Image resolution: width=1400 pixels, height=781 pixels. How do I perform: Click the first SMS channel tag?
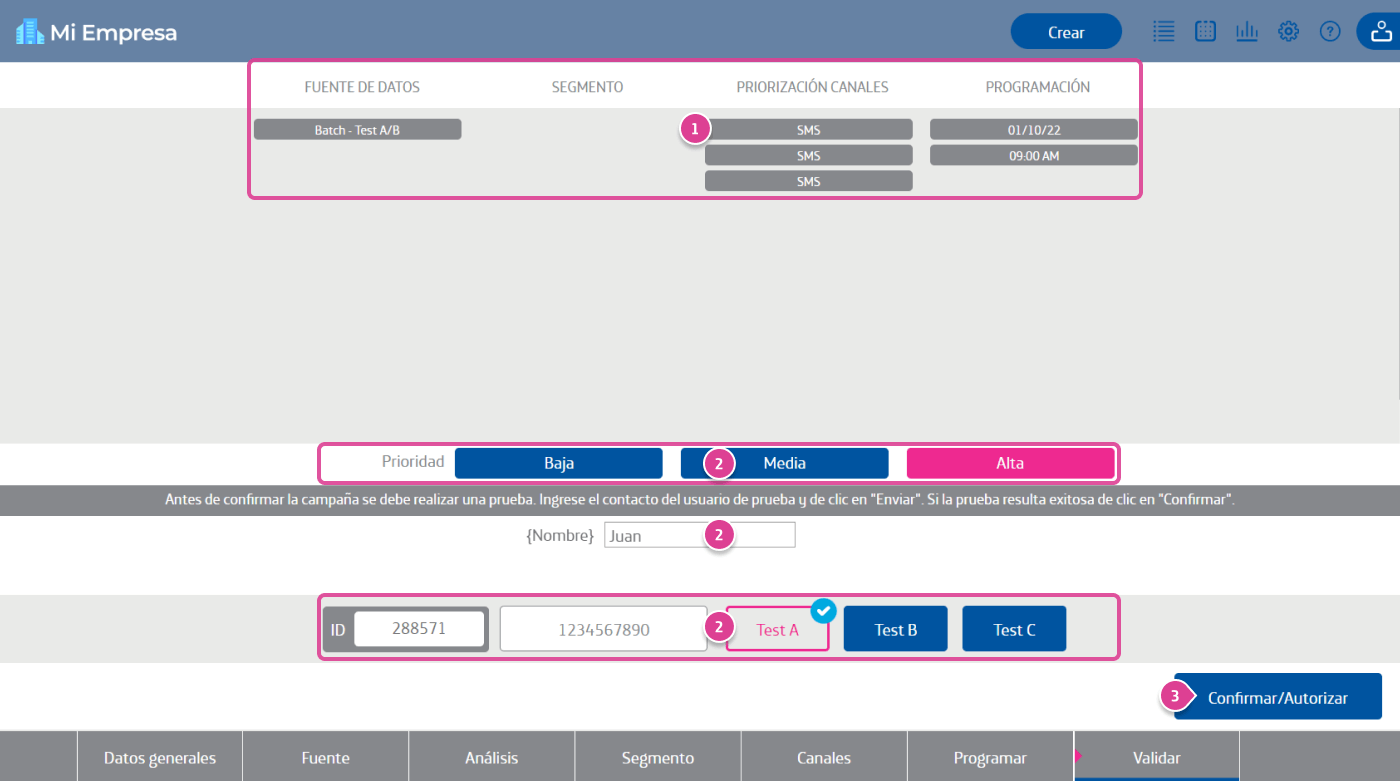pos(809,130)
